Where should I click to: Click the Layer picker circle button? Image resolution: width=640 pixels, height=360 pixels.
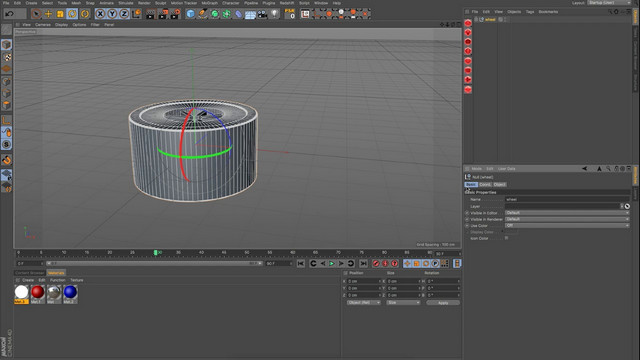[x=627, y=206]
